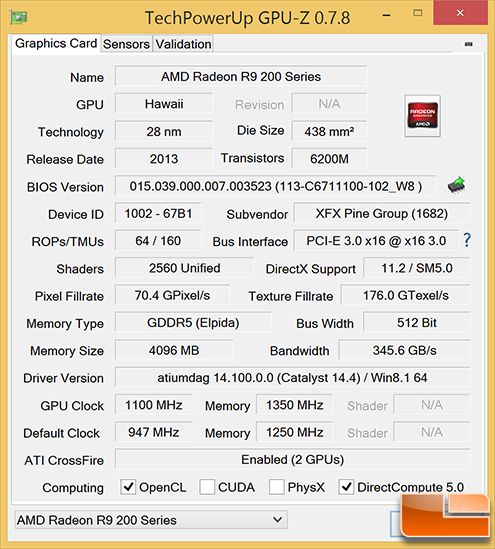Click the Radeon Graphics vendor logo
The width and height of the screenshot is (495, 549).
[423, 116]
